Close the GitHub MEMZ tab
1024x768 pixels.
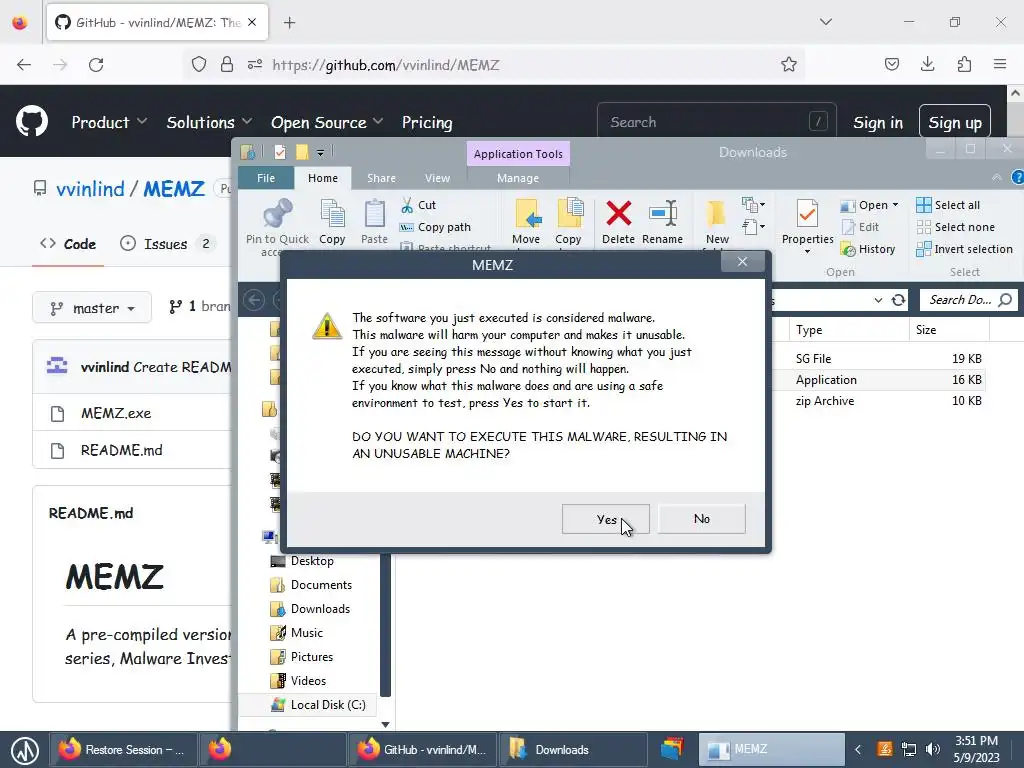[x=252, y=22]
